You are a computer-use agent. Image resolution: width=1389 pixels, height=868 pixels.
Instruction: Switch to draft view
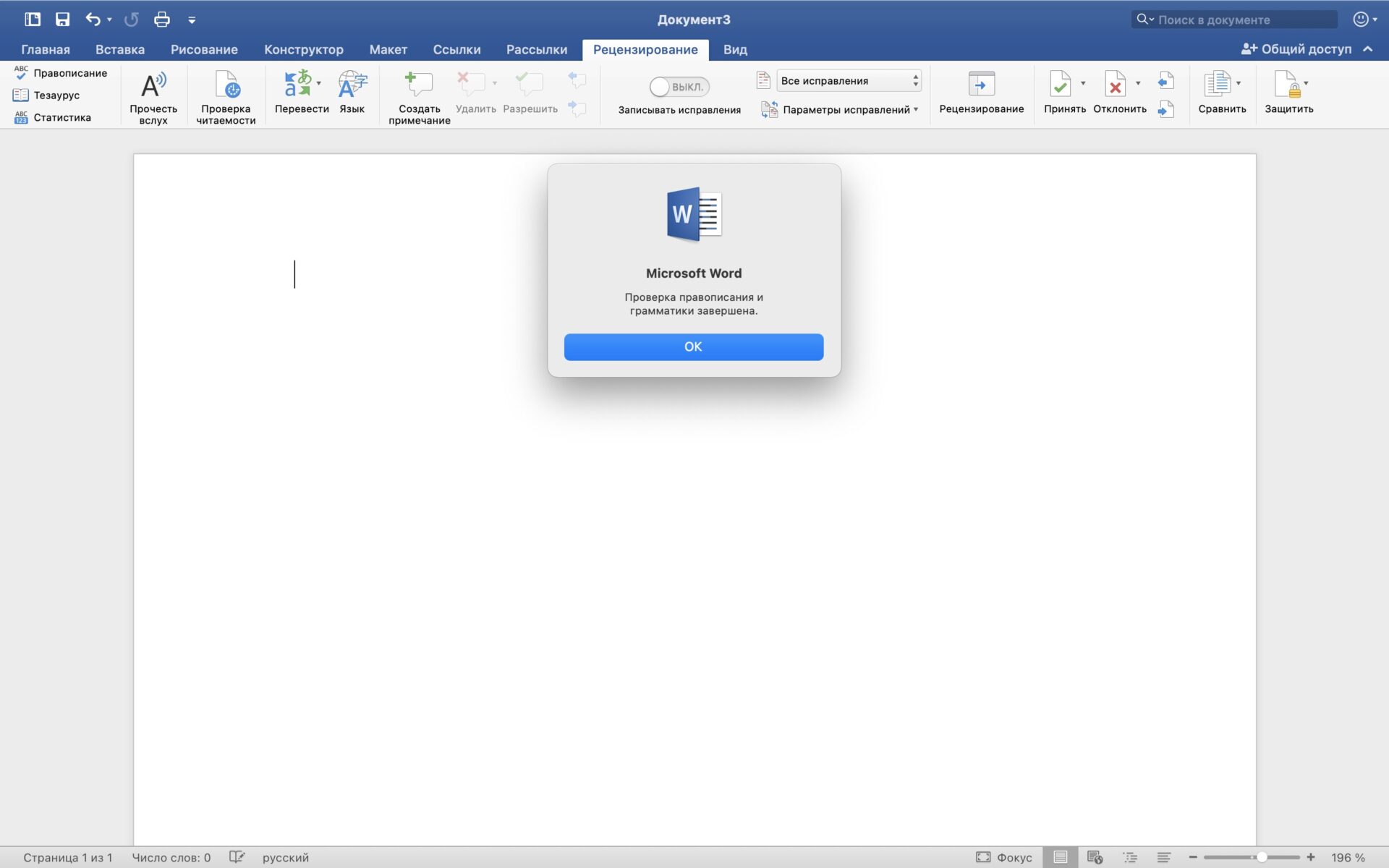click(x=1163, y=857)
